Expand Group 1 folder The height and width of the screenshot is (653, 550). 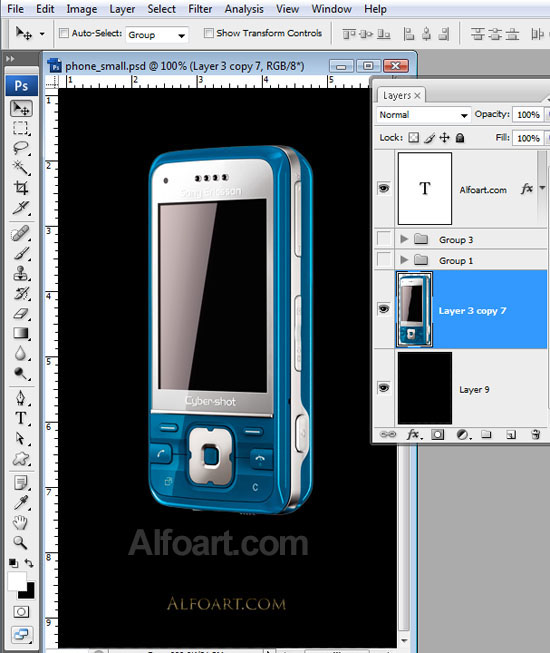(403, 259)
